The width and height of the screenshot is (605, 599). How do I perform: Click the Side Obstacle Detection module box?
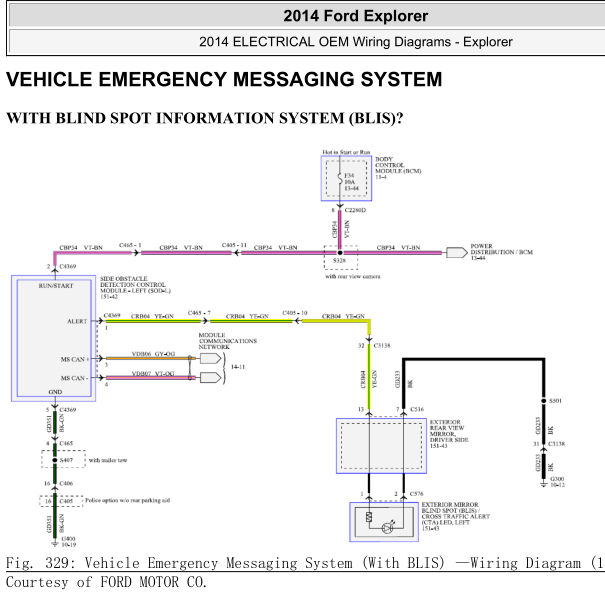coord(54,338)
